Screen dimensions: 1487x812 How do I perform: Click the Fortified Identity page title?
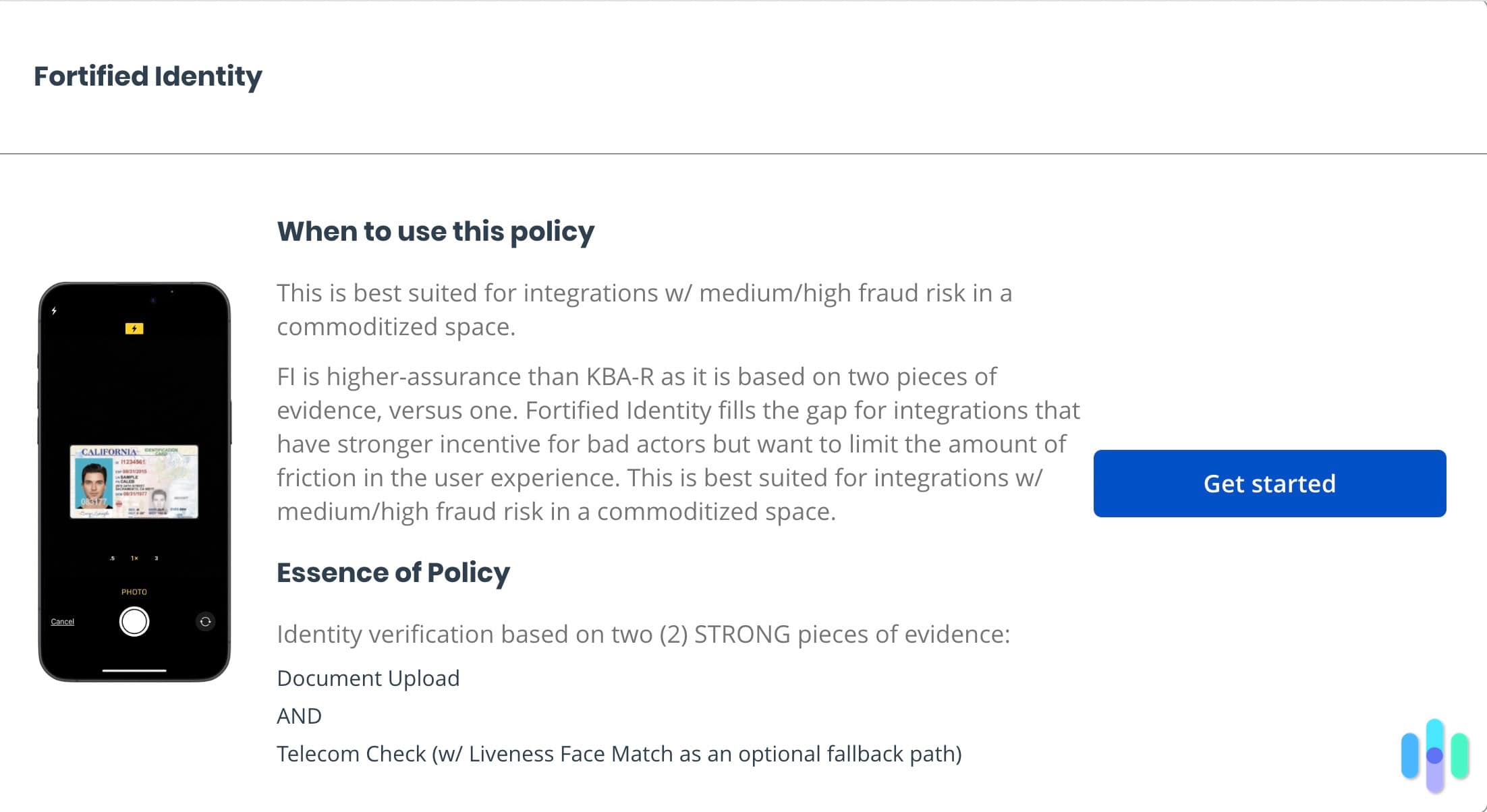click(147, 76)
